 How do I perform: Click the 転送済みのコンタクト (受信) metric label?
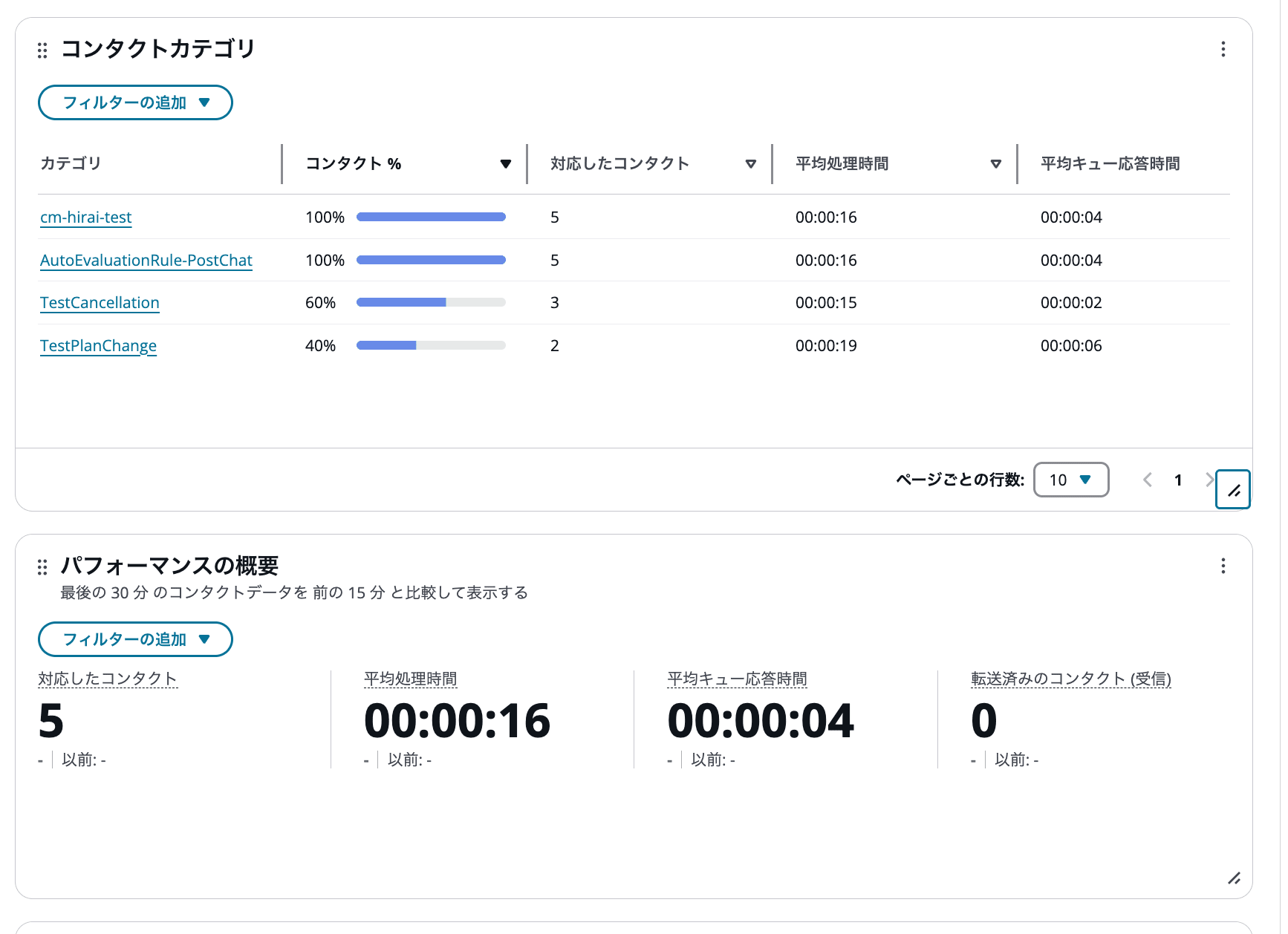click(x=1071, y=679)
